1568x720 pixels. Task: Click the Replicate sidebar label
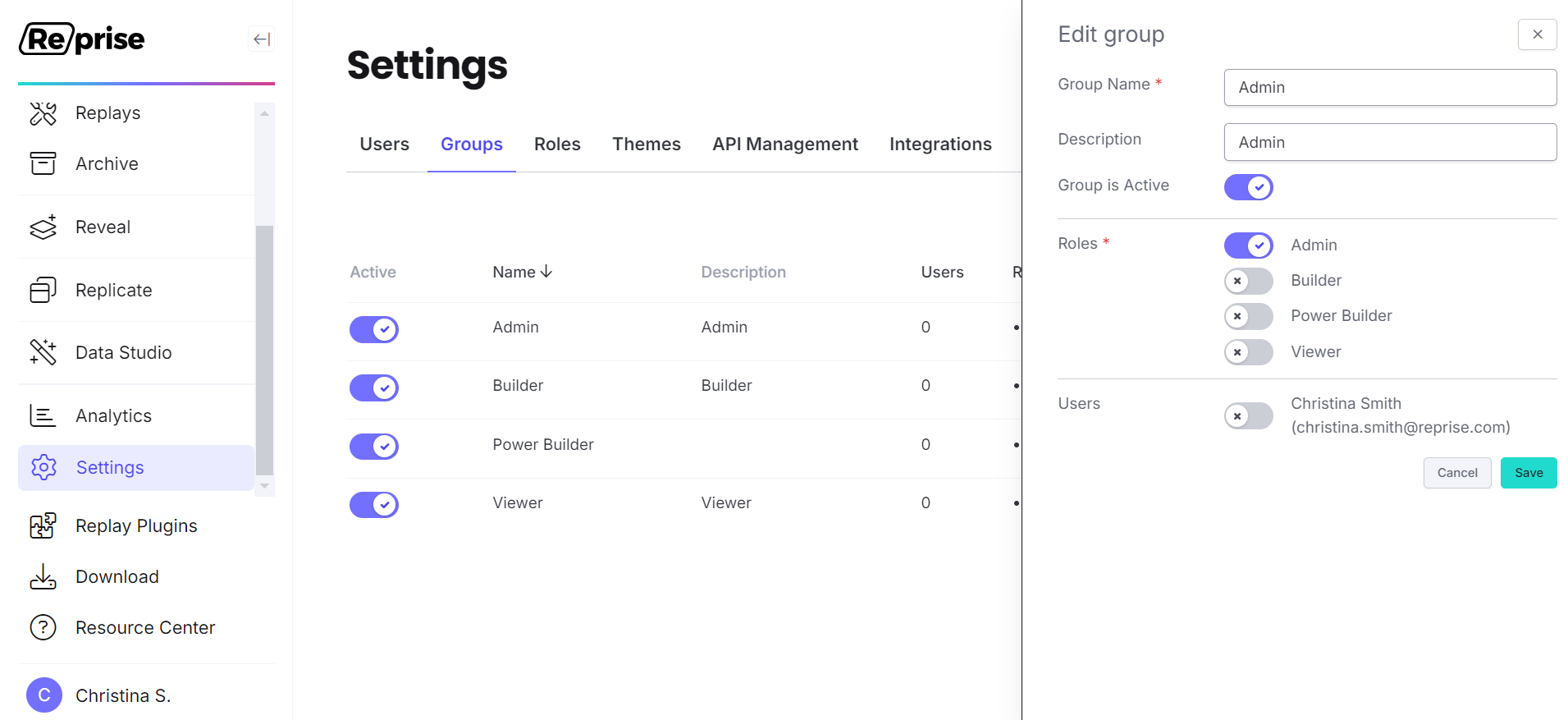[x=114, y=291]
